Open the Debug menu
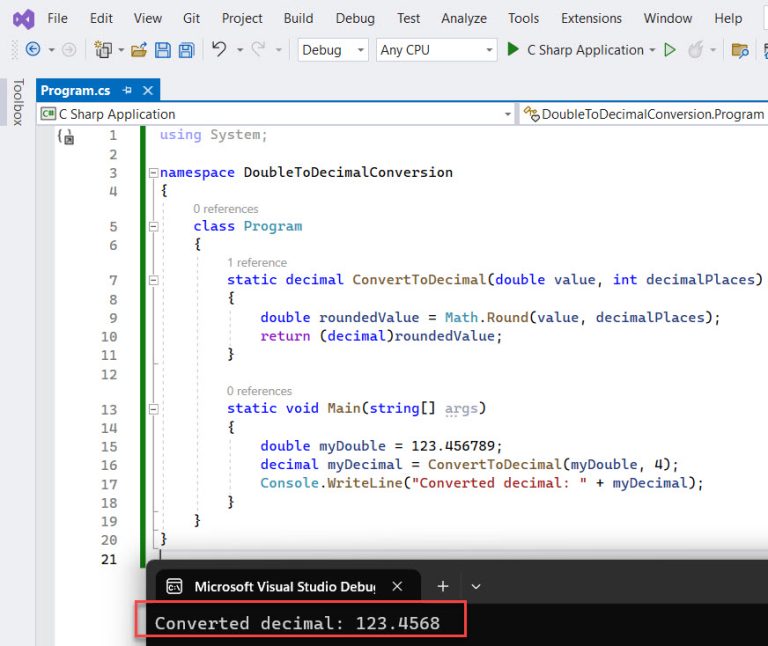This screenshot has height=646, width=768. [355, 19]
